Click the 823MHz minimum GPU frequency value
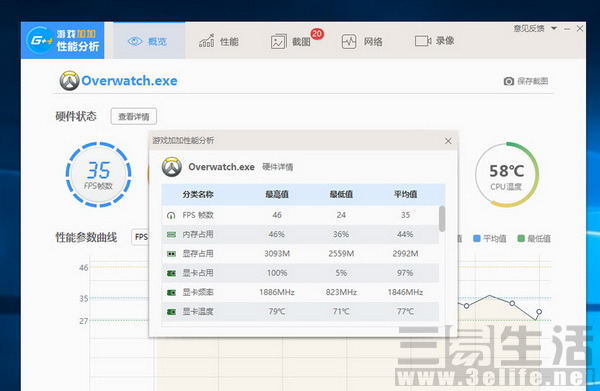 click(x=341, y=292)
